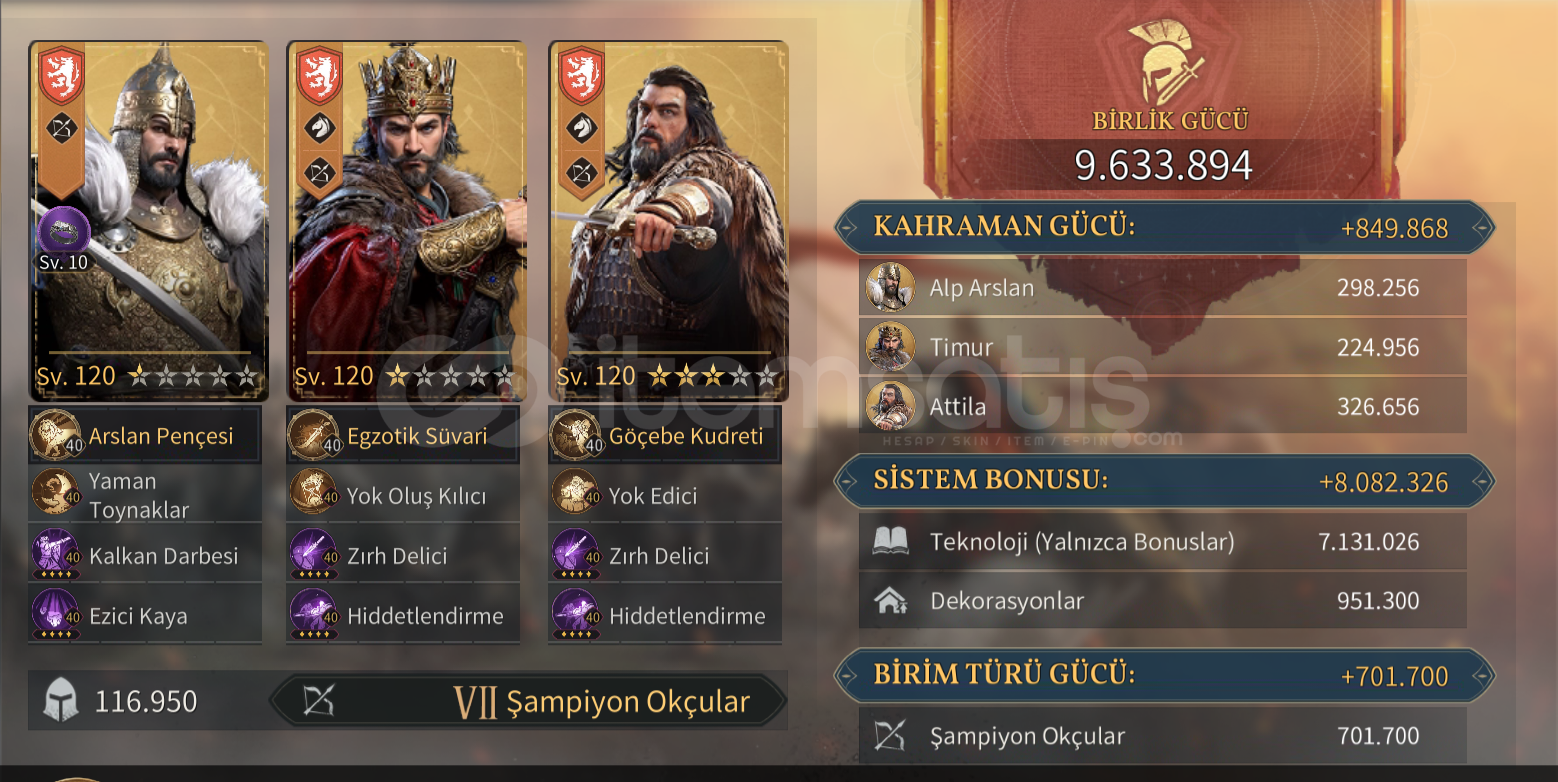Click the helmet troop count icon
Viewport: 1558px width, 782px height.
pyautogui.click(x=61, y=701)
